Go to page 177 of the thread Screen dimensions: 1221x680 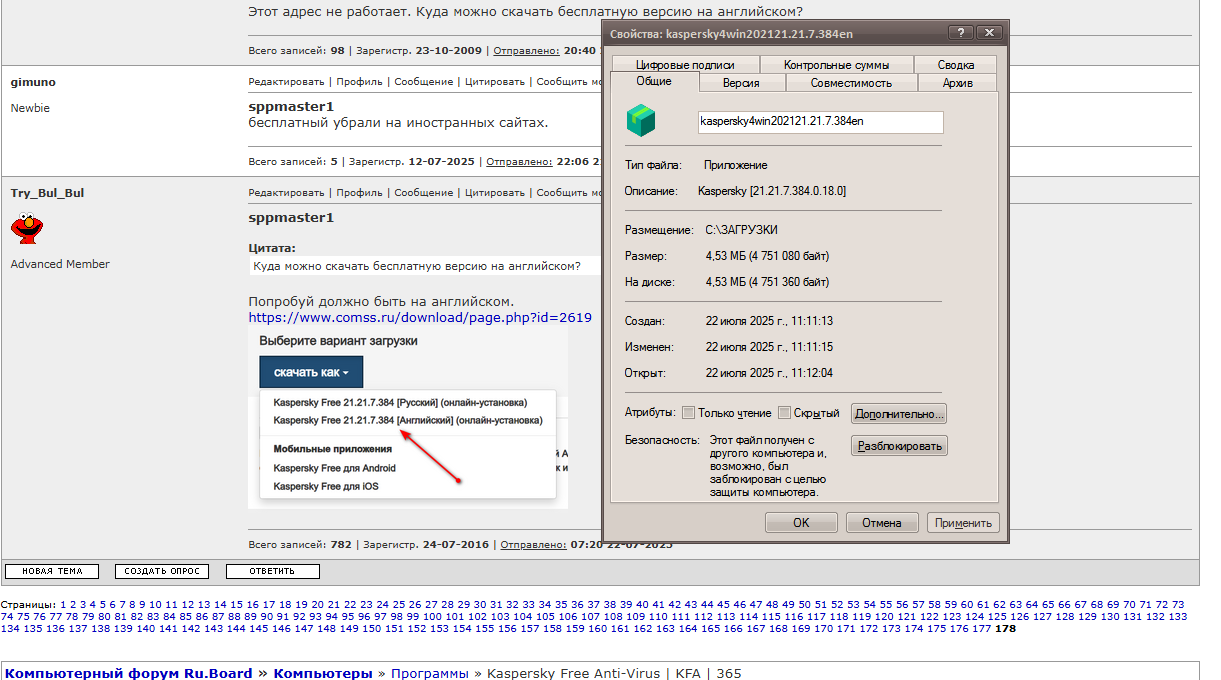(x=981, y=629)
